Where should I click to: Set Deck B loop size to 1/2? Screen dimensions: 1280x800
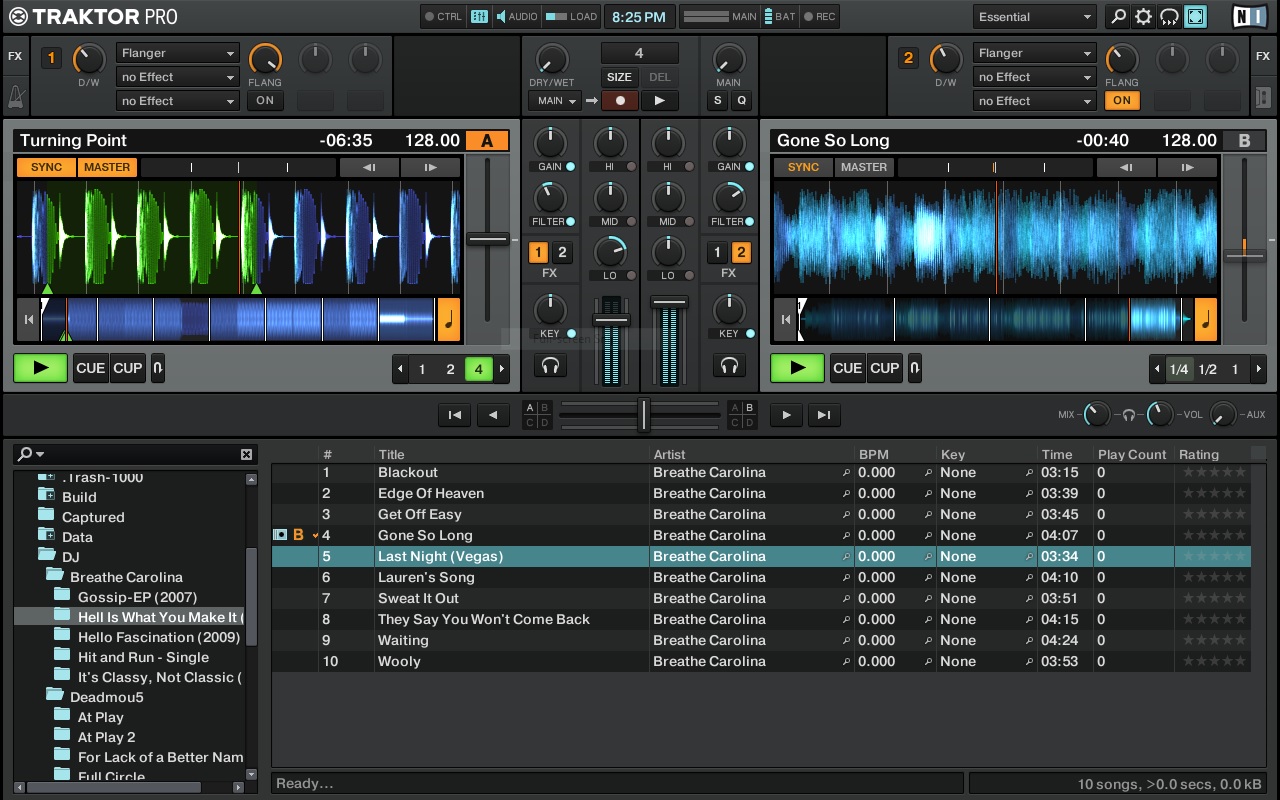pos(1207,370)
